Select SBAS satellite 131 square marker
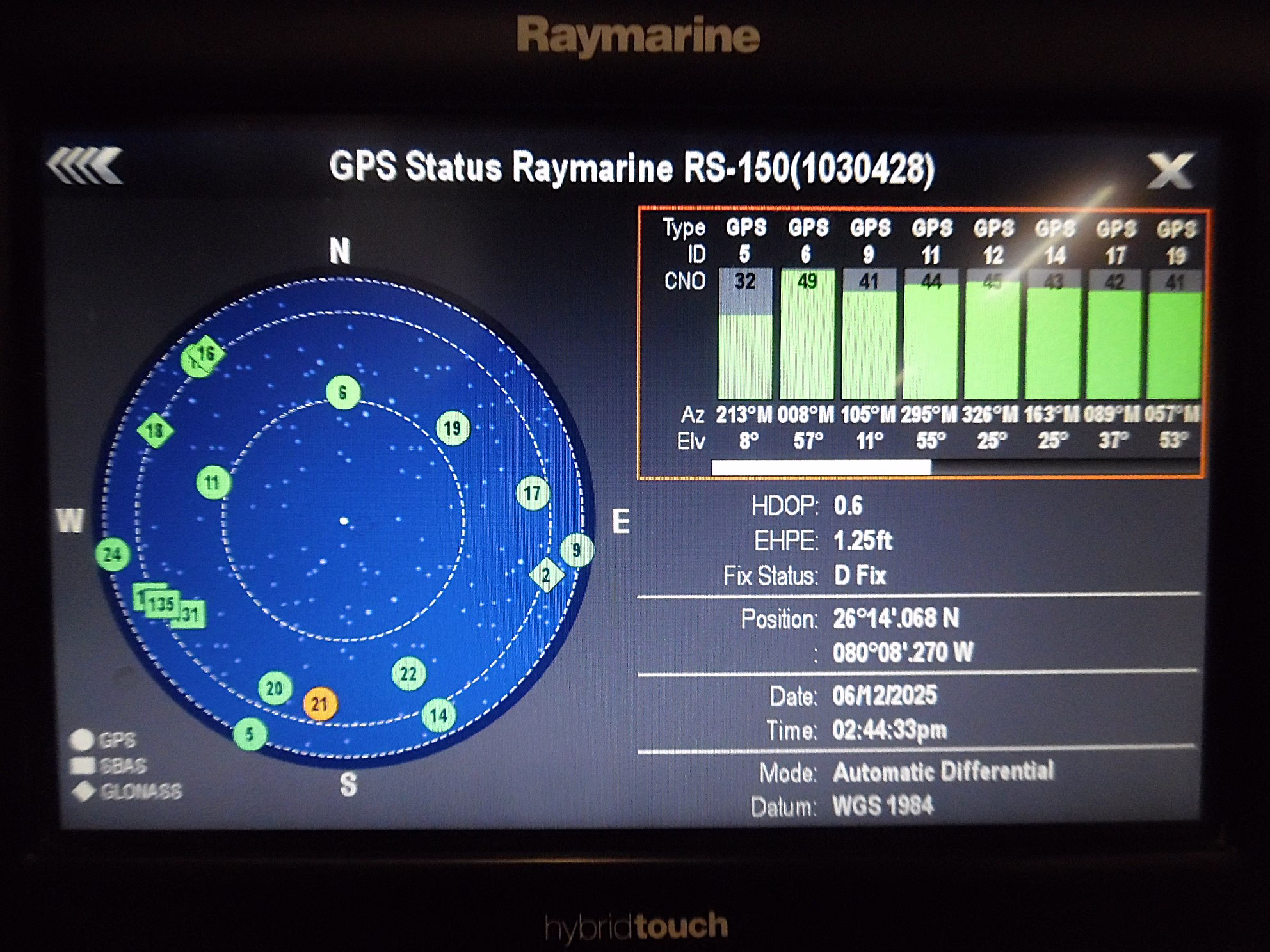 coord(191,615)
